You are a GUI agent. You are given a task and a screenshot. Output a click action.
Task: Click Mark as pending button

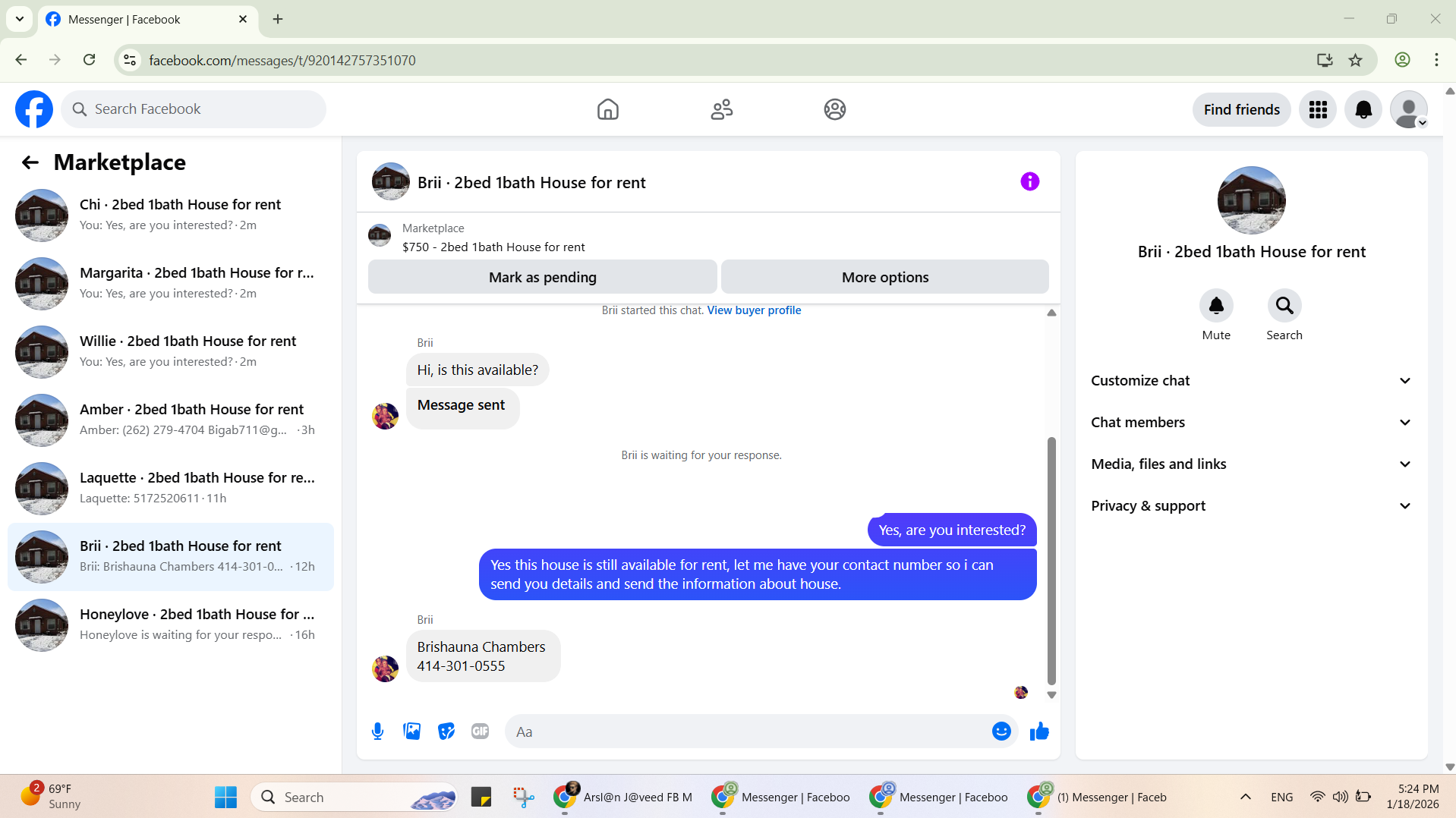tap(542, 277)
